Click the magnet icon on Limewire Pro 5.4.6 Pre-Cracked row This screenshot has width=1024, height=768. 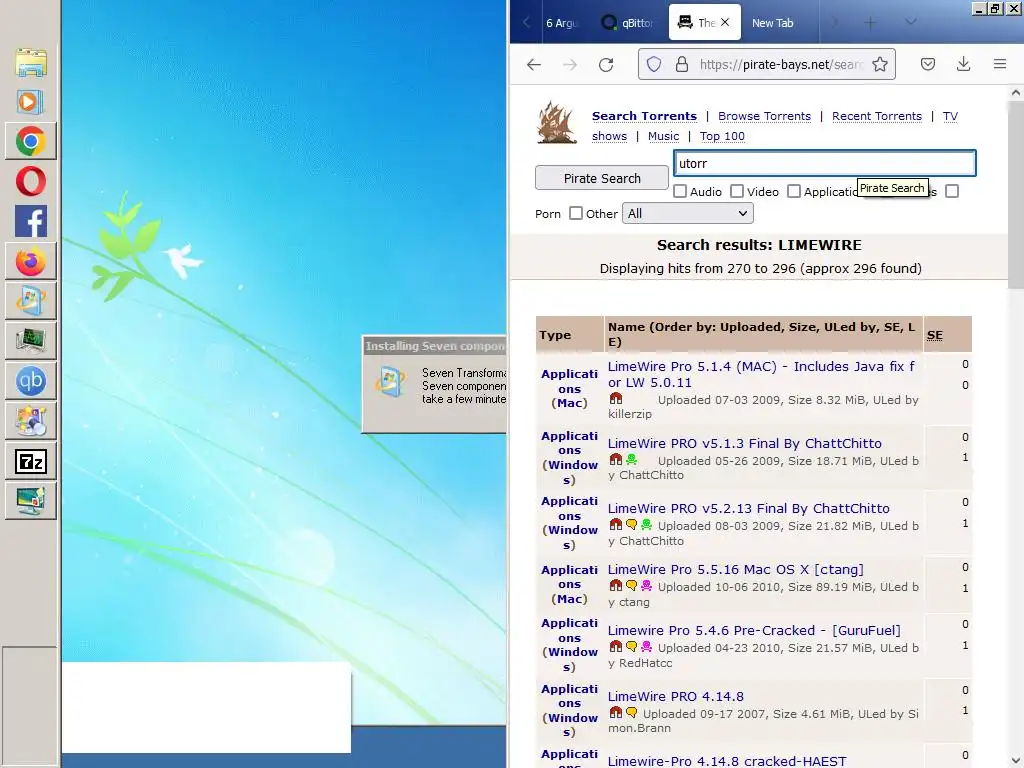pos(615,647)
